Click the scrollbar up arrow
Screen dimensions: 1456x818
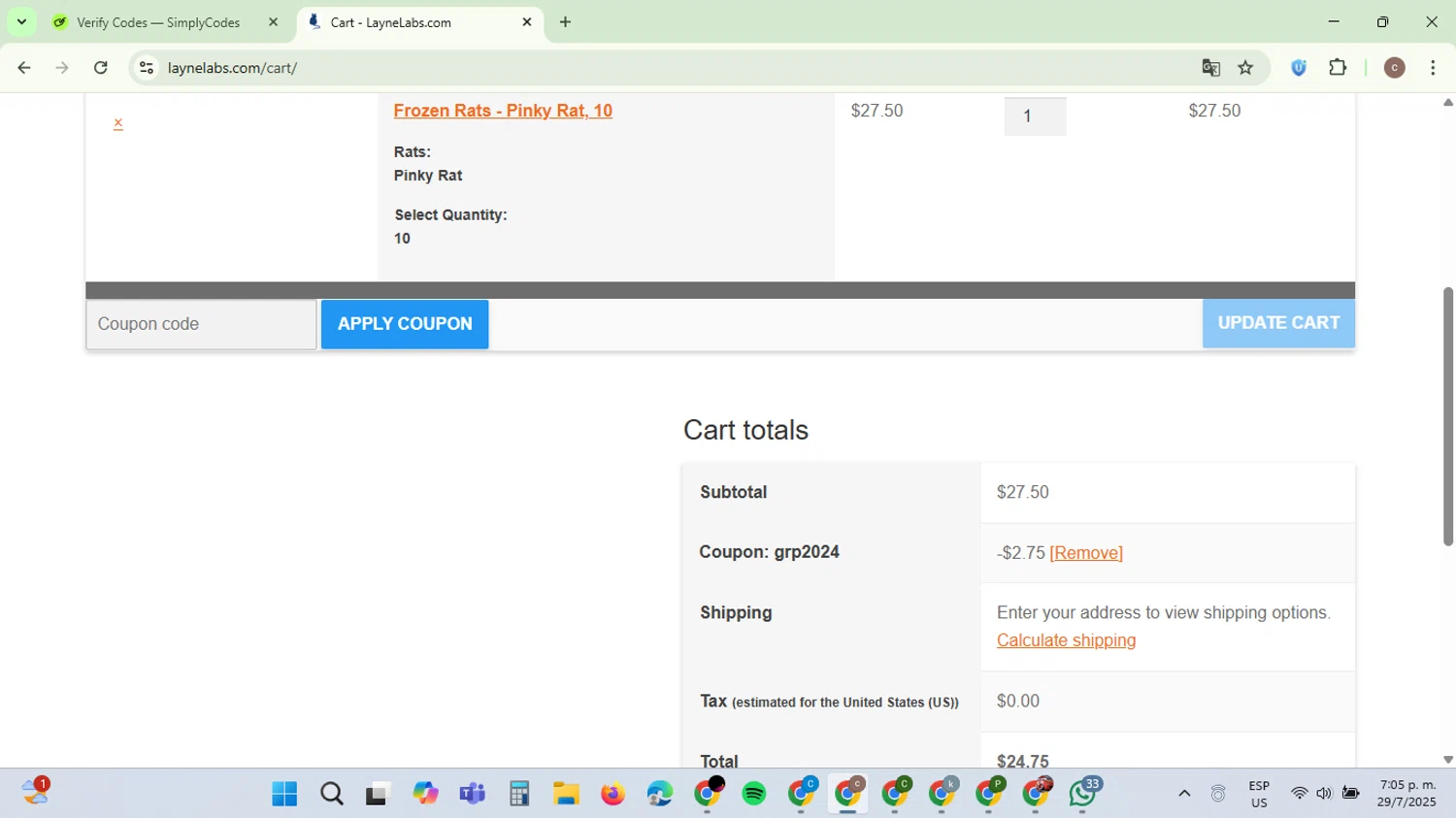[x=1448, y=102]
